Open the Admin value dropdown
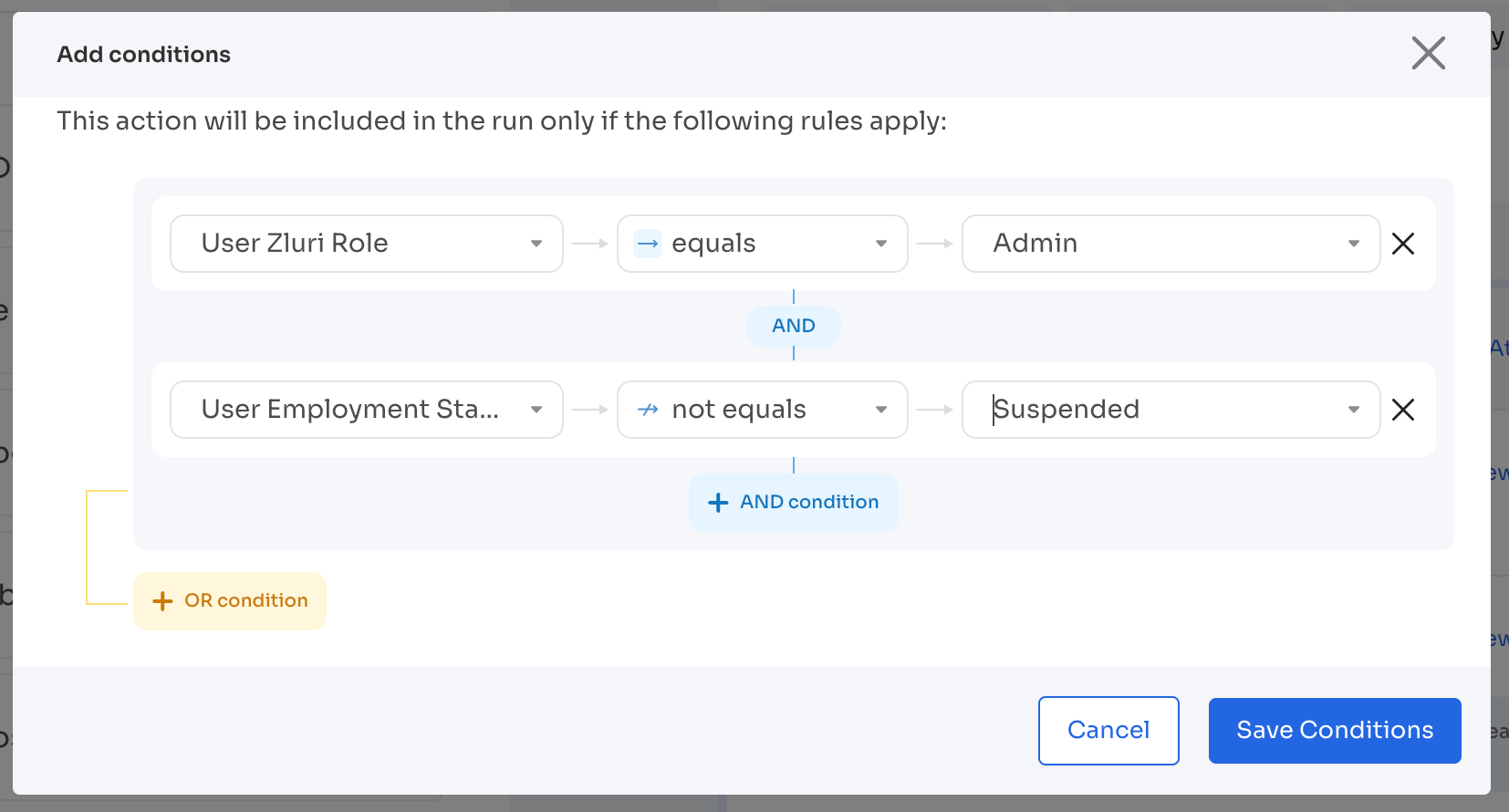 (x=1353, y=244)
